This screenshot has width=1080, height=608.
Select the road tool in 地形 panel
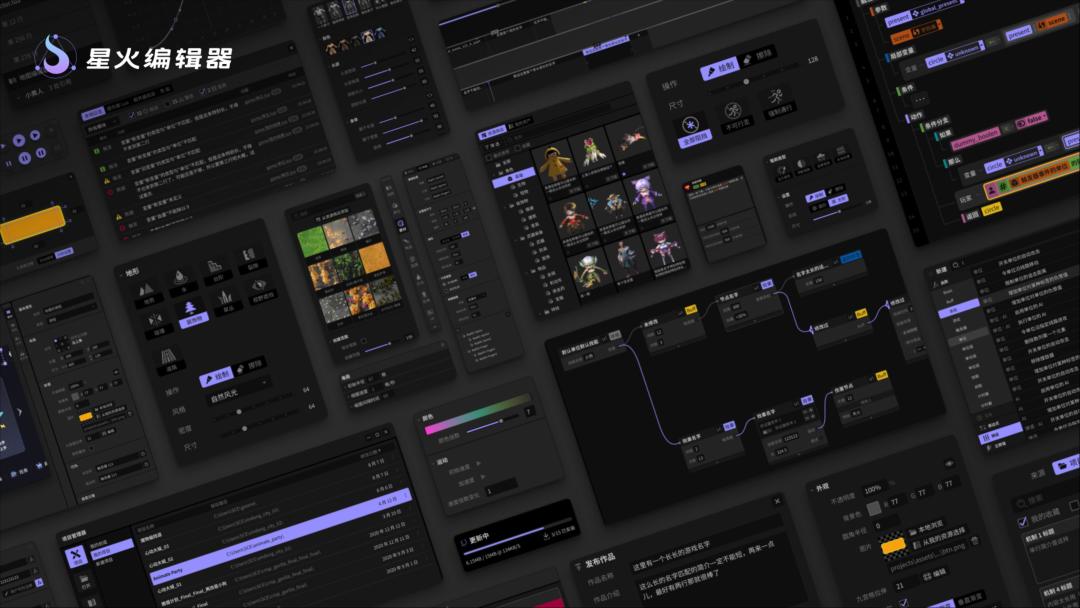click(x=168, y=357)
